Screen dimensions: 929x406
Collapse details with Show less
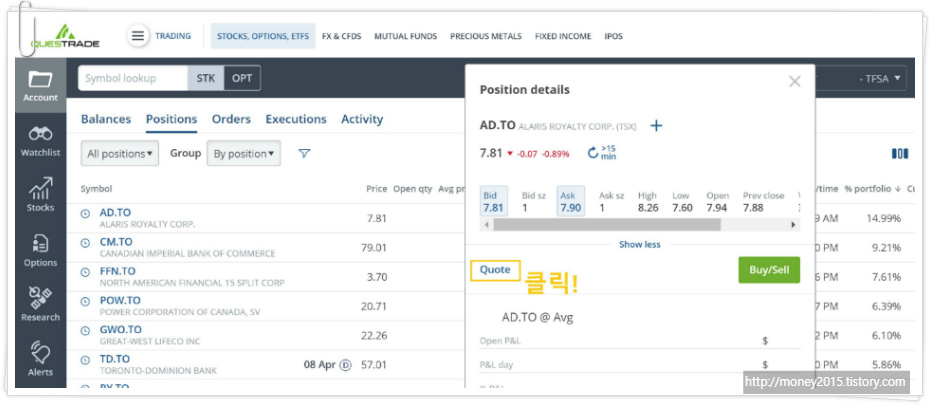639,244
